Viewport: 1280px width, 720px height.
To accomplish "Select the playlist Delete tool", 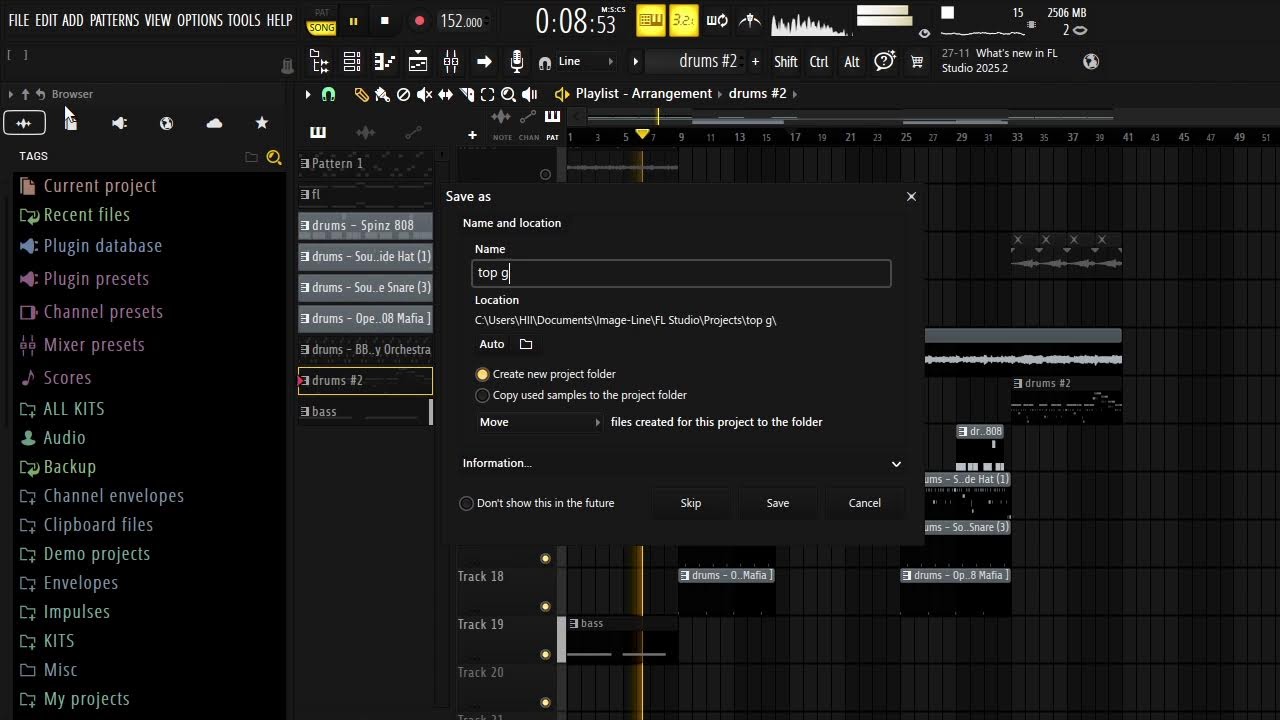I will point(403,94).
